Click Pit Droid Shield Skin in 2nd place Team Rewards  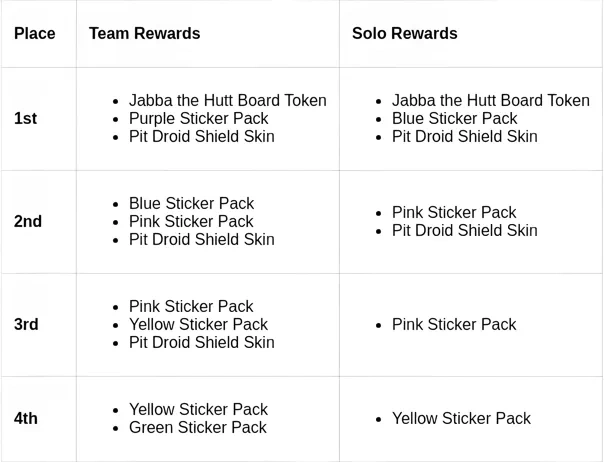[x=201, y=240]
